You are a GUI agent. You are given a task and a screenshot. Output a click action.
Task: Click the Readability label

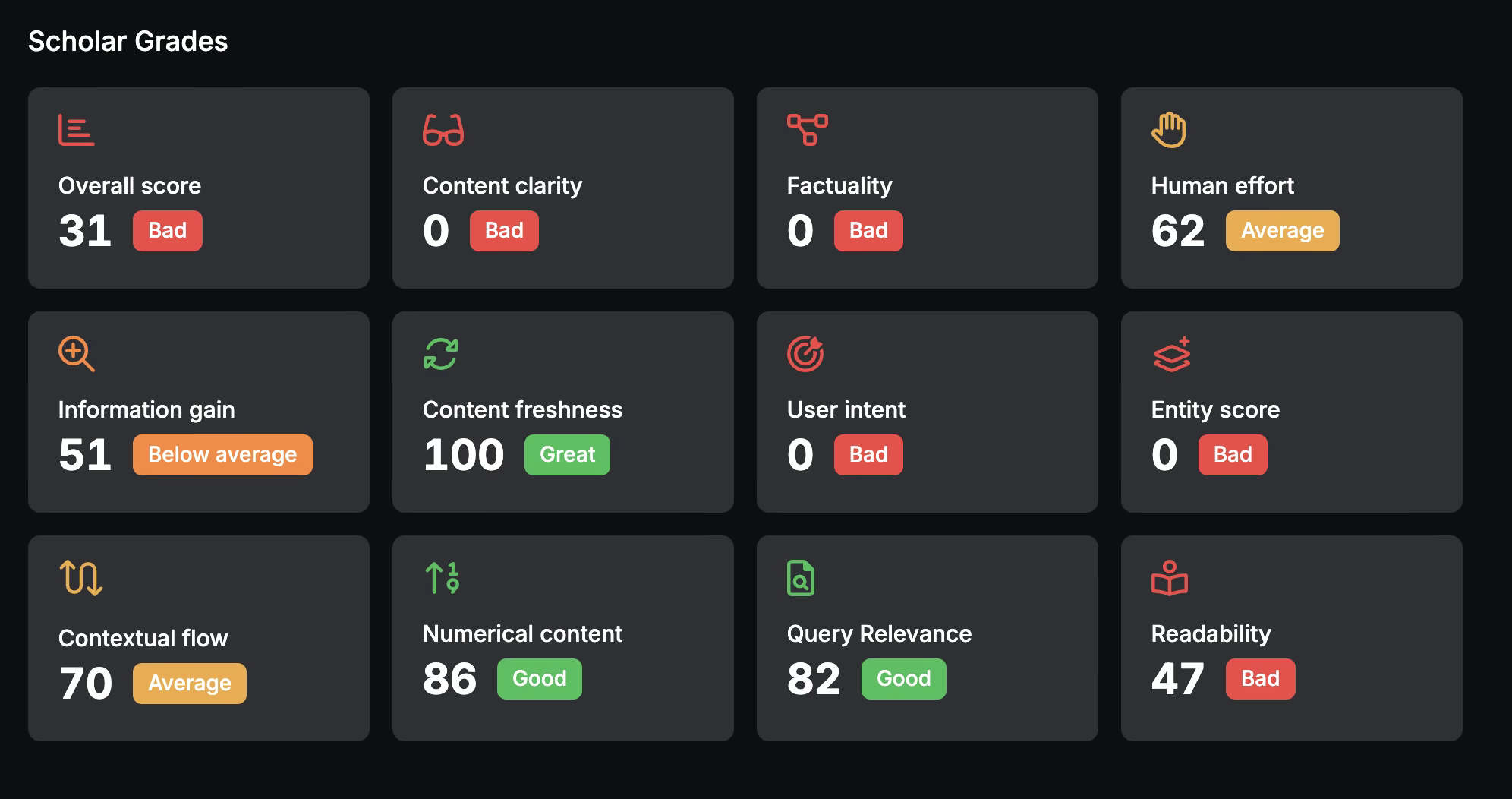(x=1211, y=634)
